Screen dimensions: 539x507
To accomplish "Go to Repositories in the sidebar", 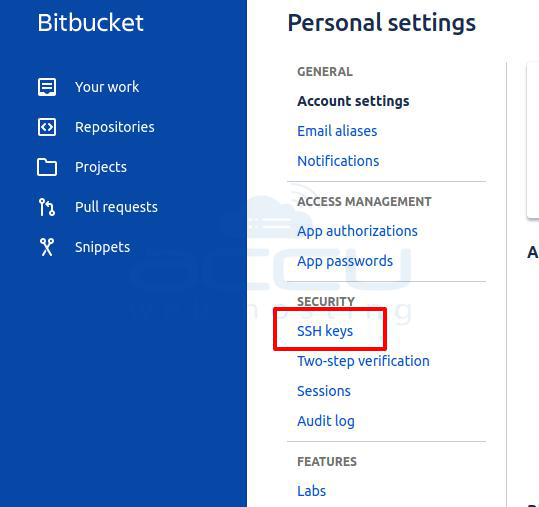I will coord(115,127).
